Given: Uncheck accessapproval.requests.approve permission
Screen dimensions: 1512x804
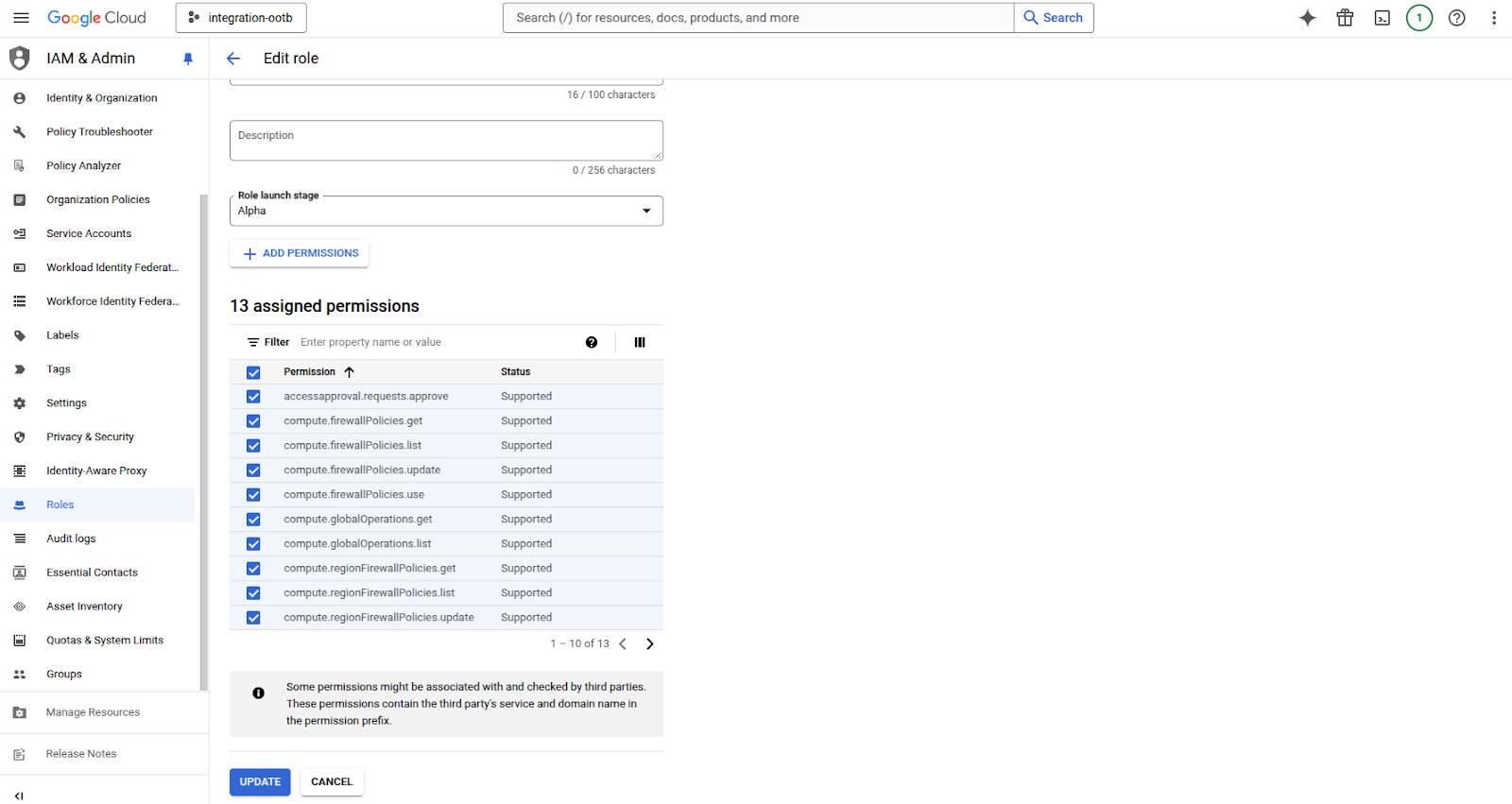Looking at the screenshot, I should pos(253,397).
